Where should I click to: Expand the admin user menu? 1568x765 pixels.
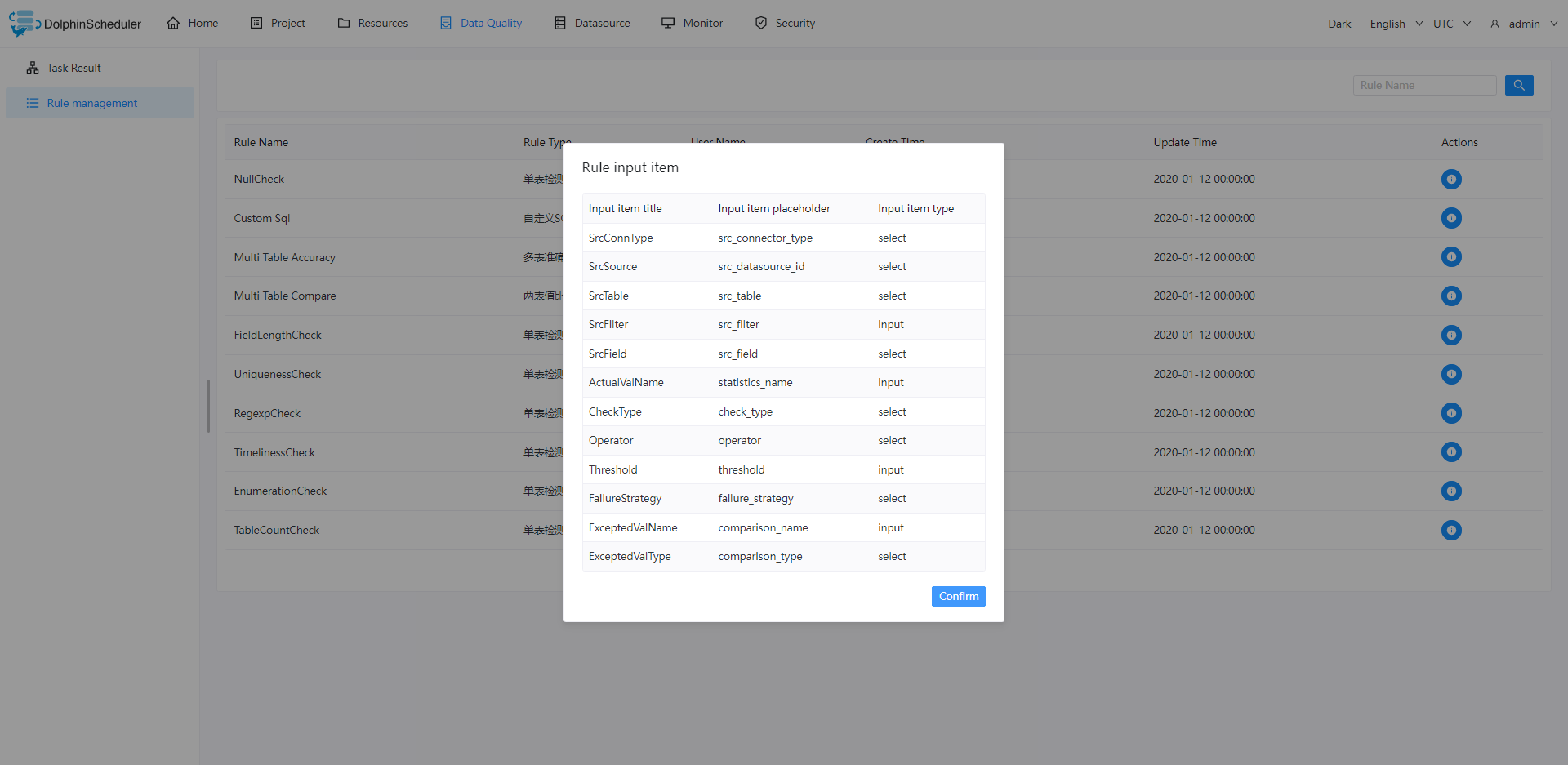1523,24
